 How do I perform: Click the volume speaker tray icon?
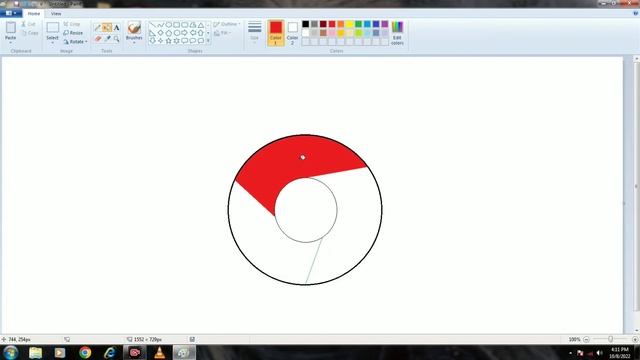point(599,353)
